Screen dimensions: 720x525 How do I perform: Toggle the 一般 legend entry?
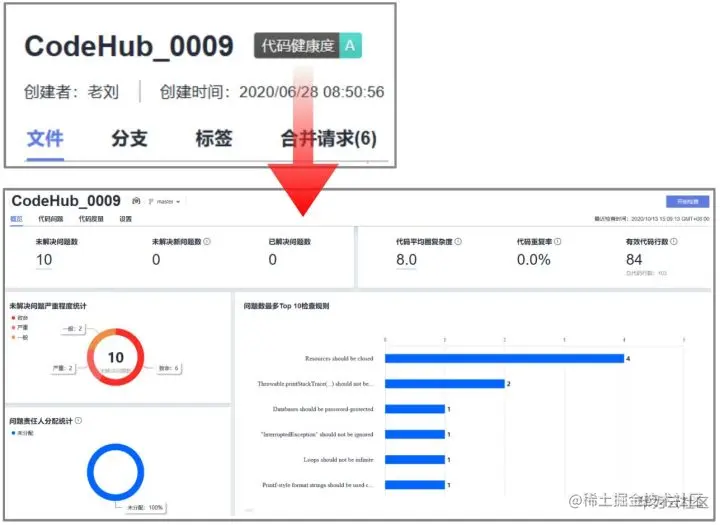[20, 338]
